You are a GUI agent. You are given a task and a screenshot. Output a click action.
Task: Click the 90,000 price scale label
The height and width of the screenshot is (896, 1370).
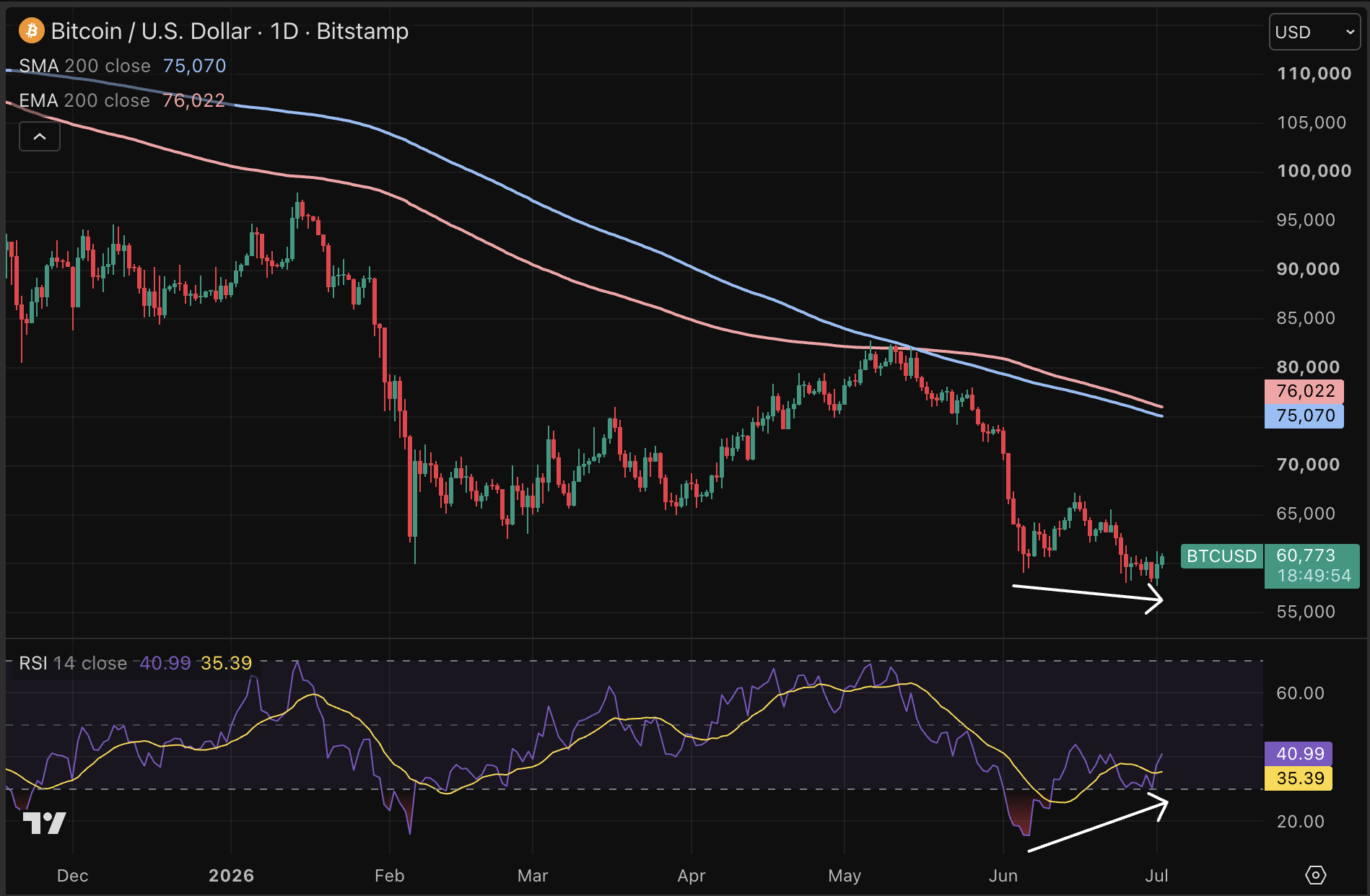[1308, 269]
